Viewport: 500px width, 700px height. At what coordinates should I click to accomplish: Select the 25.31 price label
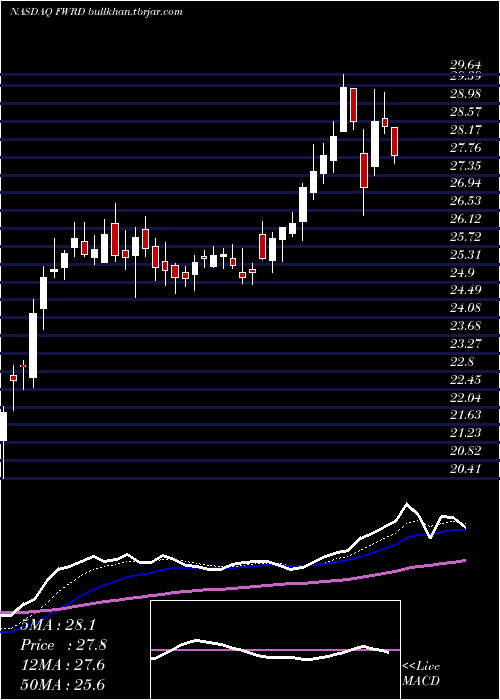[x=465, y=254]
